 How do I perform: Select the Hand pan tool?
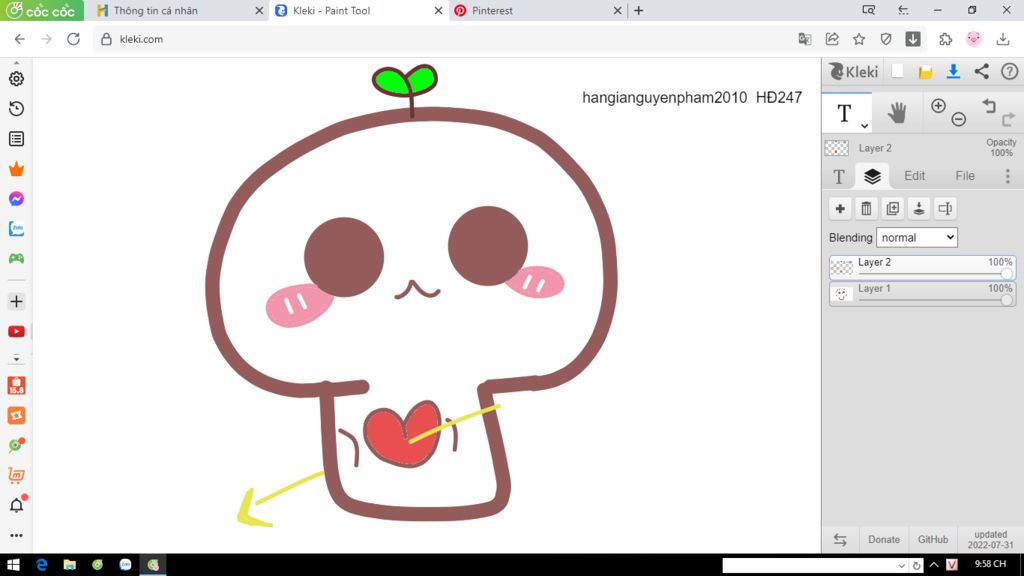[897, 113]
